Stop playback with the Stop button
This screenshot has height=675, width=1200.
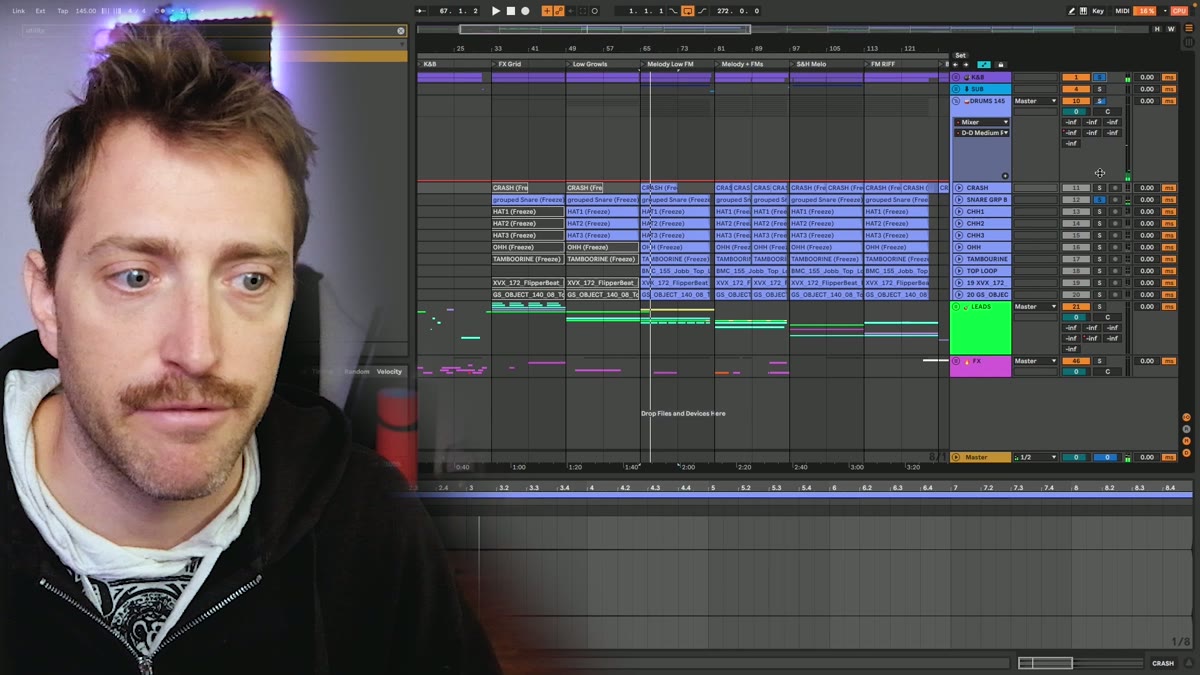[x=510, y=11]
